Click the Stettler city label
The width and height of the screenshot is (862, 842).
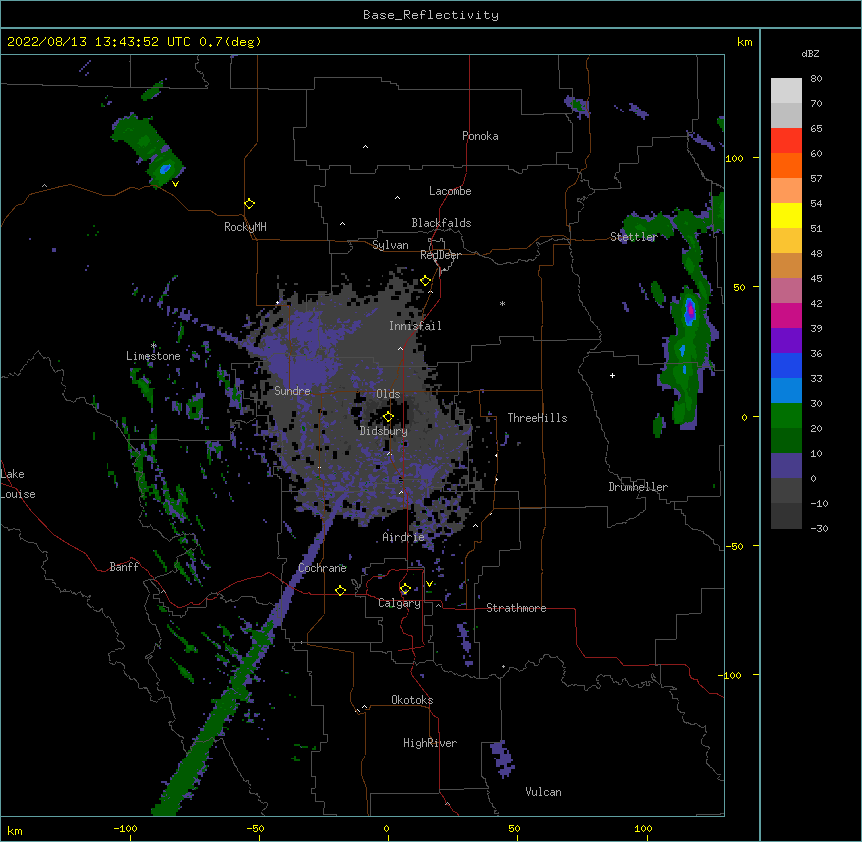pyautogui.click(x=634, y=237)
